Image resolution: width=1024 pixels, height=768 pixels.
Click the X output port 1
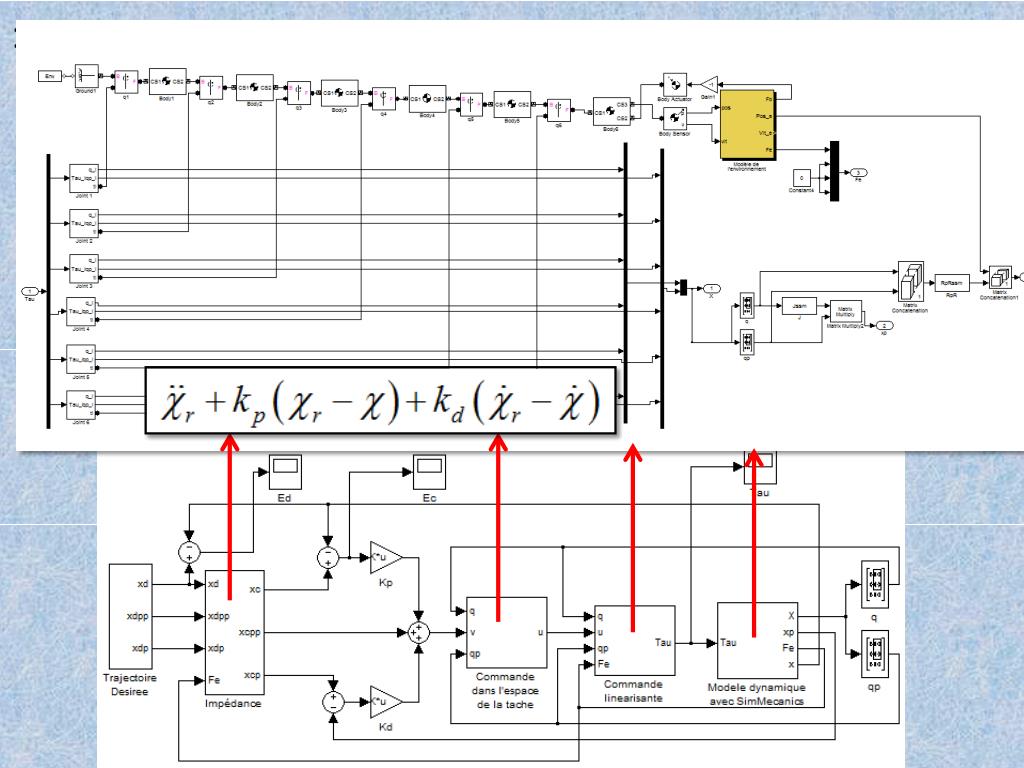pyautogui.click(x=711, y=289)
